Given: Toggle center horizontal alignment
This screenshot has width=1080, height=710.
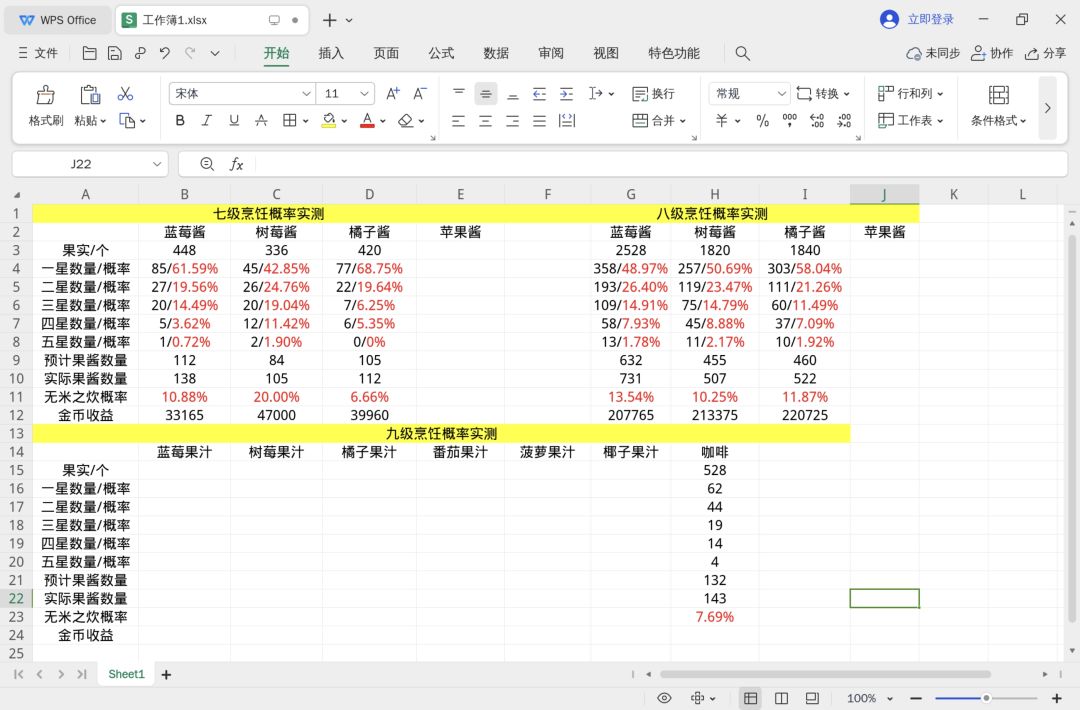Looking at the screenshot, I should tap(486, 121).
